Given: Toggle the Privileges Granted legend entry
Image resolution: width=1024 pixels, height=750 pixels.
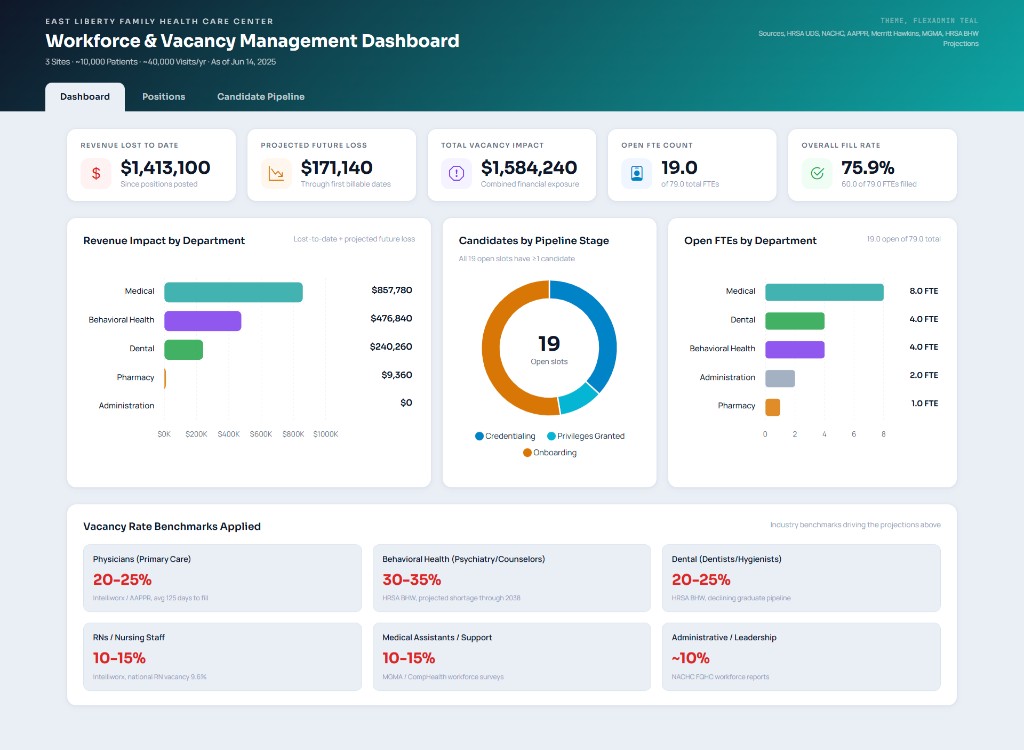Looking at the screenshot, I should coord(586,436).
